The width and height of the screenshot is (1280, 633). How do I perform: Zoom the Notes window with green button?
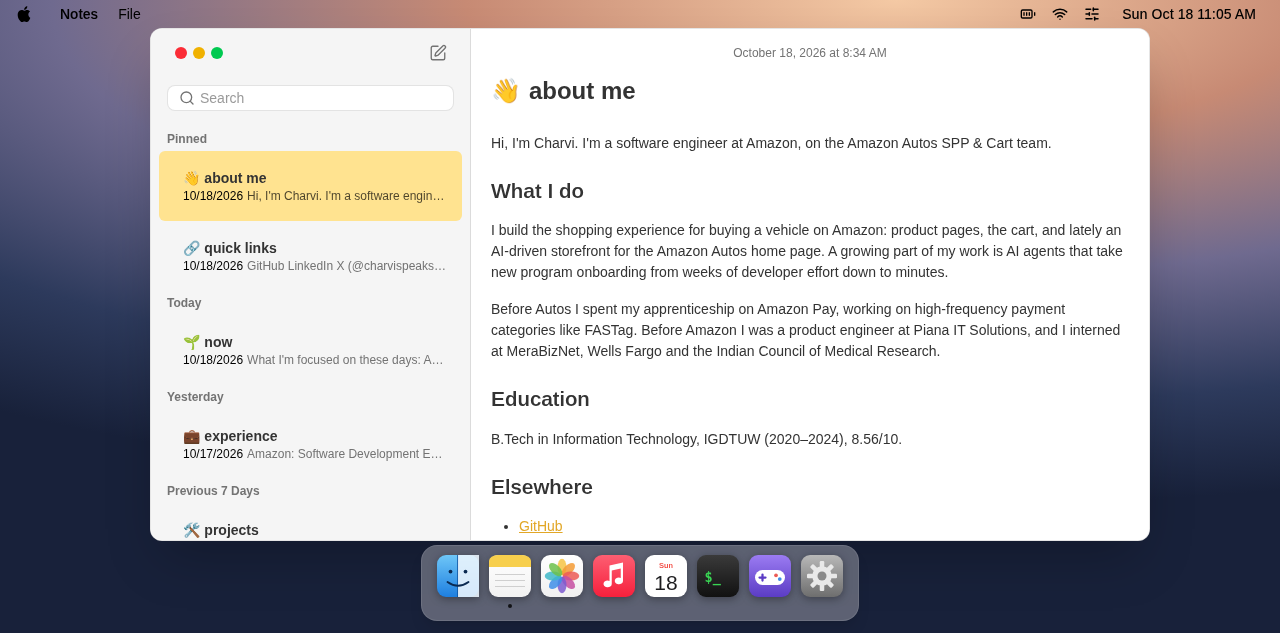point(217,53)
